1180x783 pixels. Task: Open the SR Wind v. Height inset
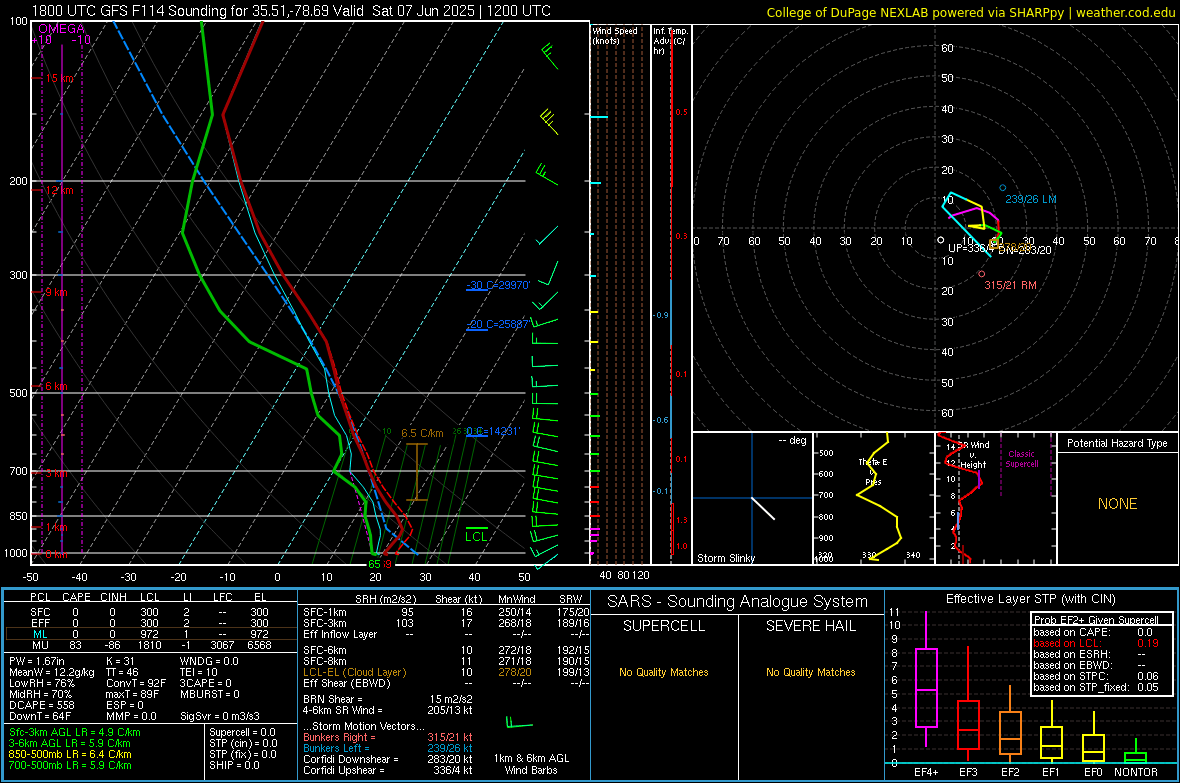[x=996, y=498]
